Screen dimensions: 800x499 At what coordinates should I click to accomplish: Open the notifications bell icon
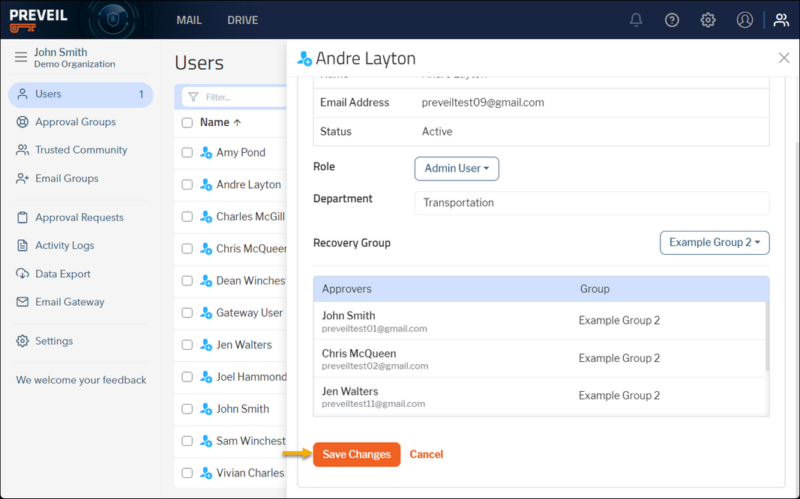point(636,20)
